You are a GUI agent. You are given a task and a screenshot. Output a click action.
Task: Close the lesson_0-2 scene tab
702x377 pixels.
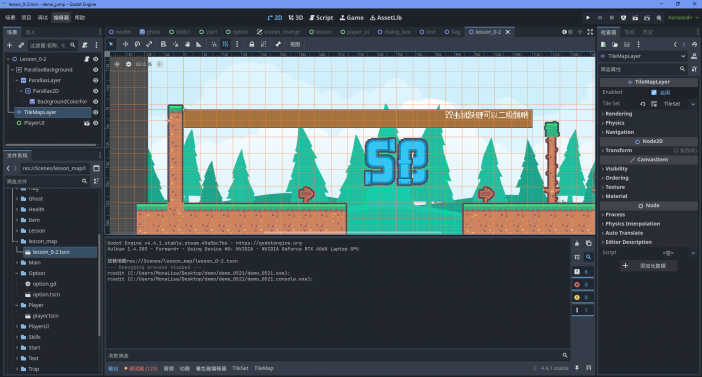point(508,32)
